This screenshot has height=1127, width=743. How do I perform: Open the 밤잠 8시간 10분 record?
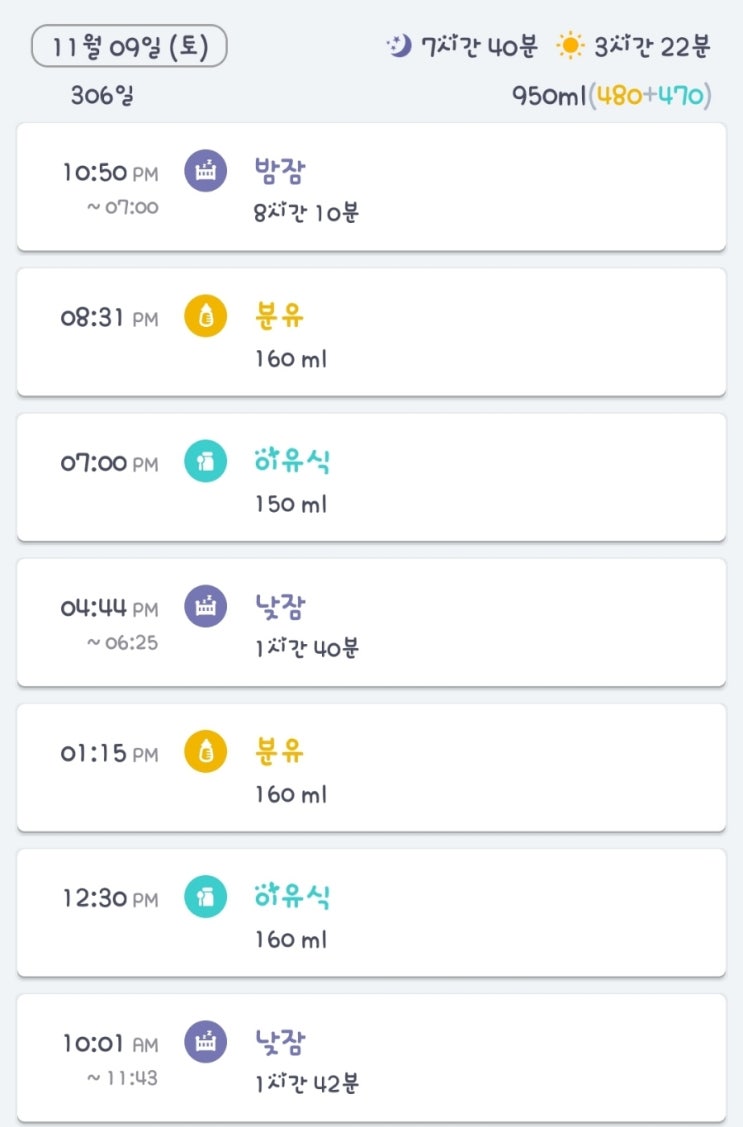click(450, 188)
